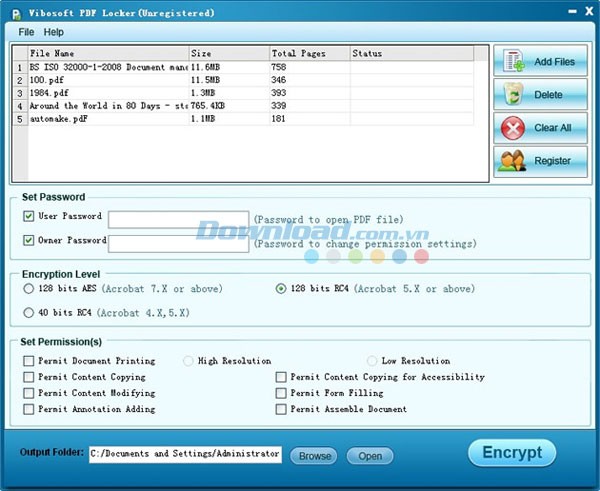Choose Low Resolution printing option
The width and height of the screenshot is (600, 491).
pyautogui.click(x=372, y=361)
